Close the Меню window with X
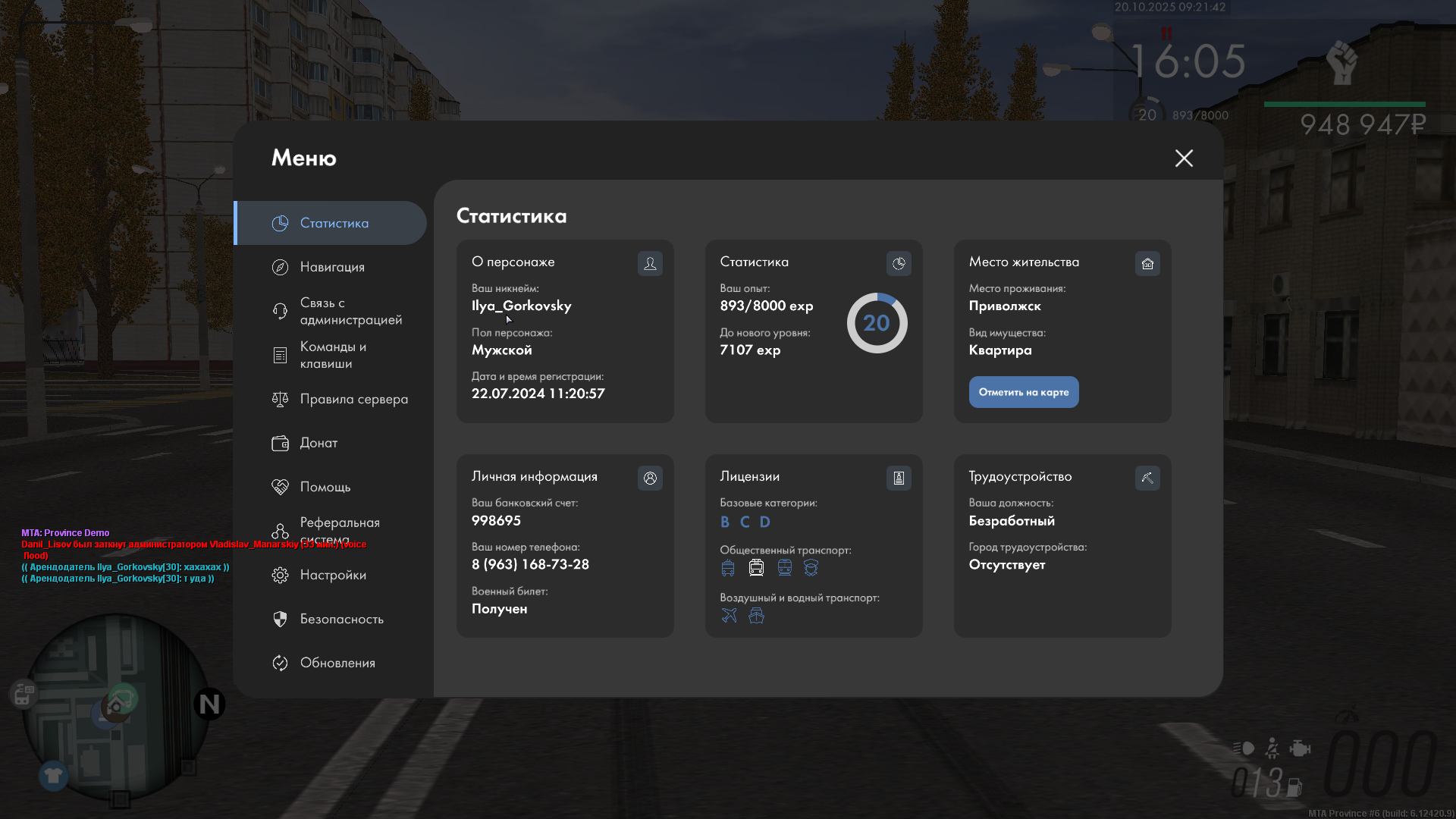 pyautogui.click(x=1184, y=158)
